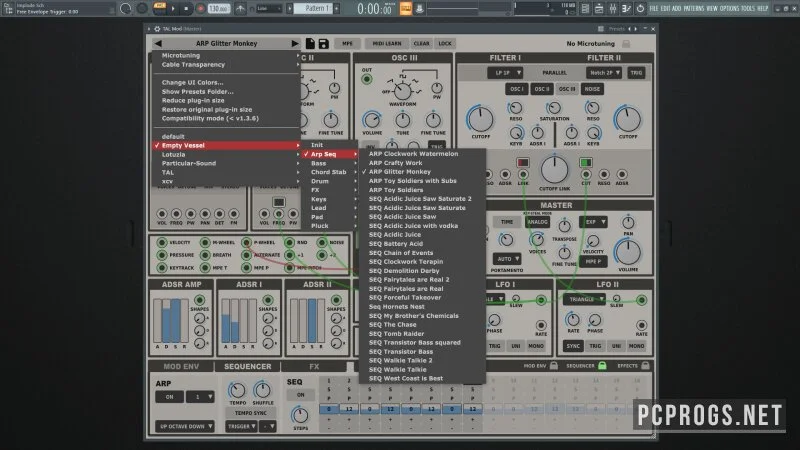The height and width of the screenshot is (450, 800).
Task: Expand the Bass preset category submenu
Action: click(x=330, y=163)
